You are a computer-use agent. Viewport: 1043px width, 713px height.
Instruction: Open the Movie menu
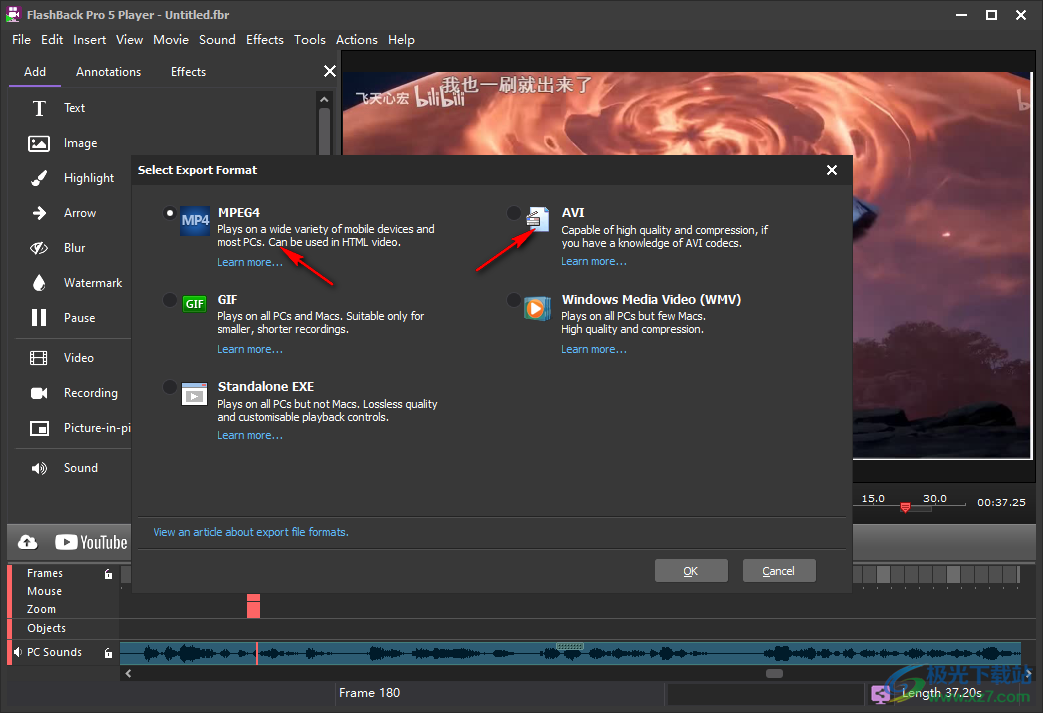pyautogui.click(x=171, y=40)
